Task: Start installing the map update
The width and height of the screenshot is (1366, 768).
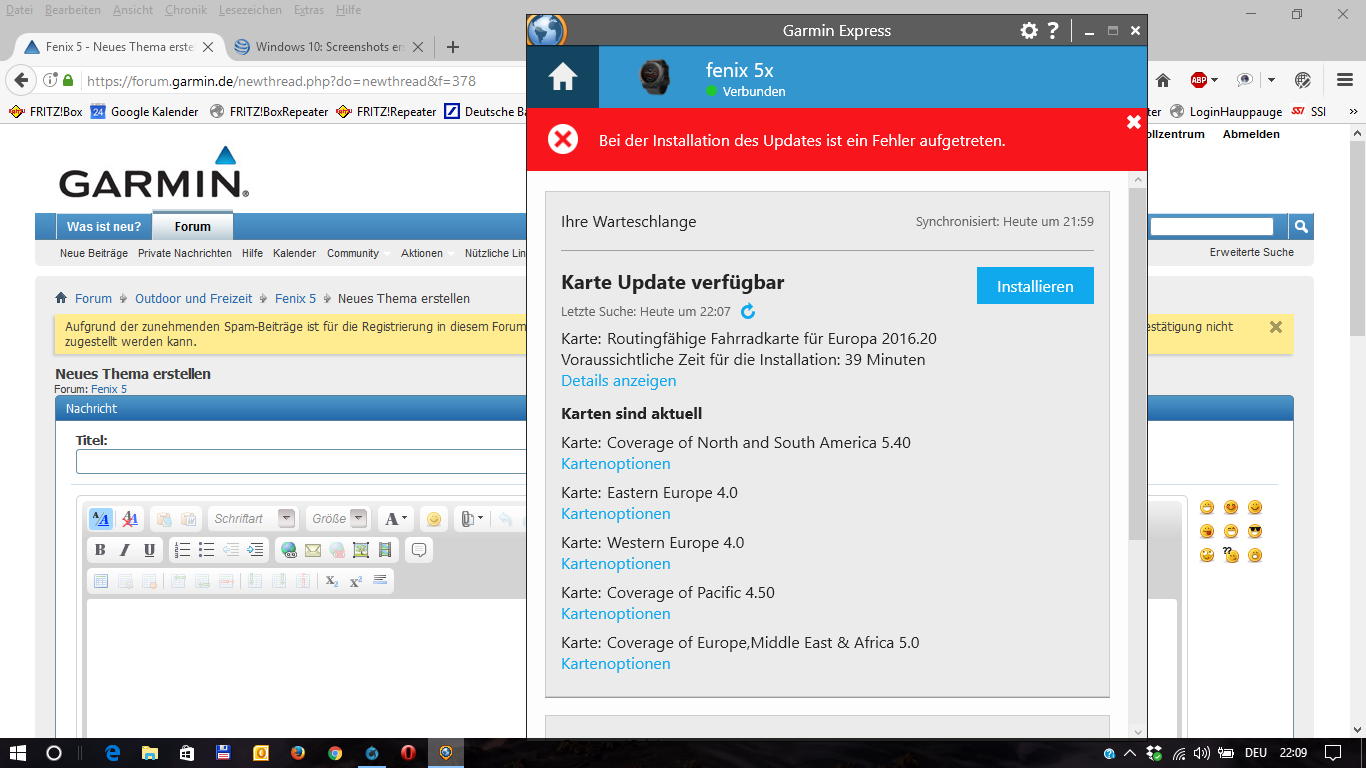Action: pos(1035,286)
